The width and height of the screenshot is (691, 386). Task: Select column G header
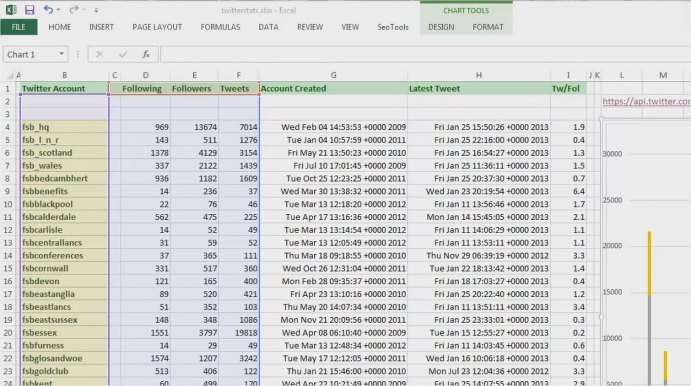point(334,75)
